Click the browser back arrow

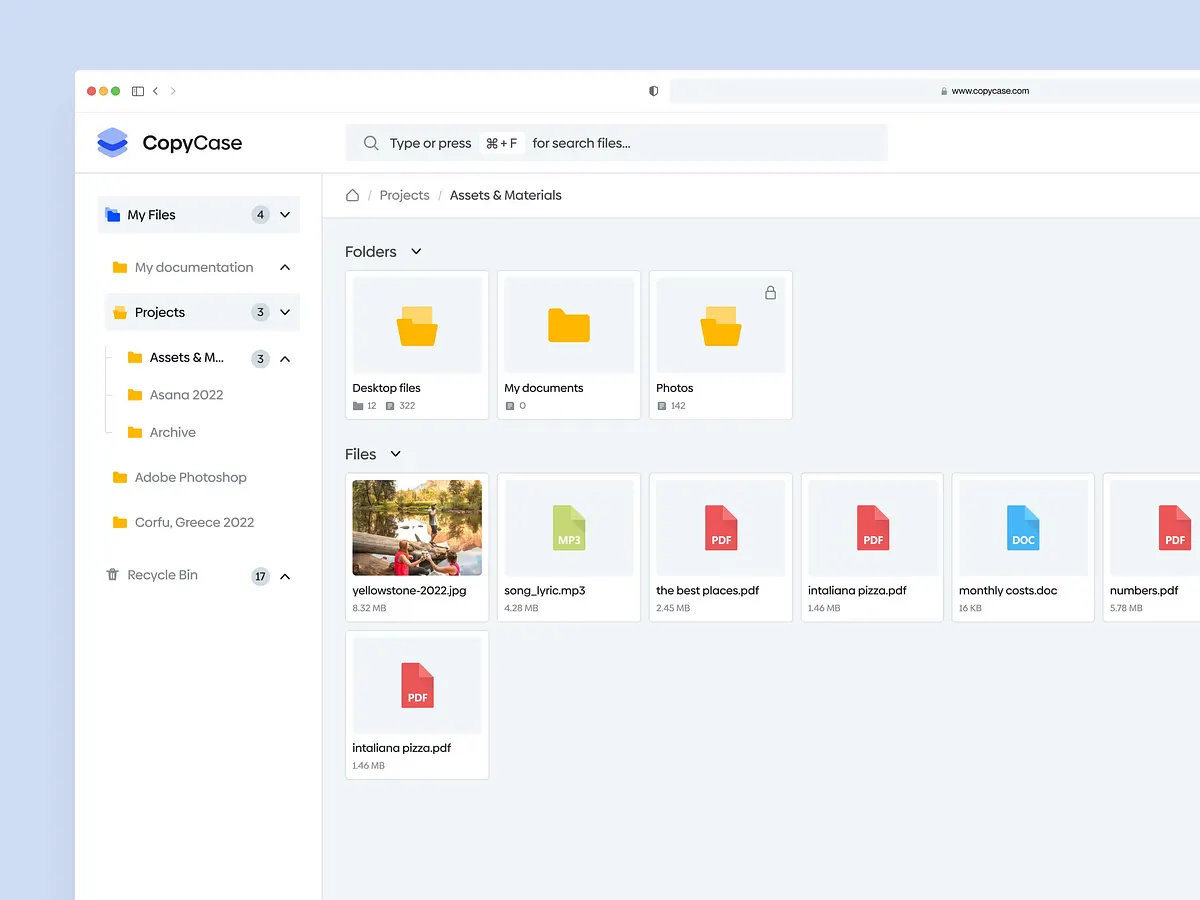[x=156, y=91]
